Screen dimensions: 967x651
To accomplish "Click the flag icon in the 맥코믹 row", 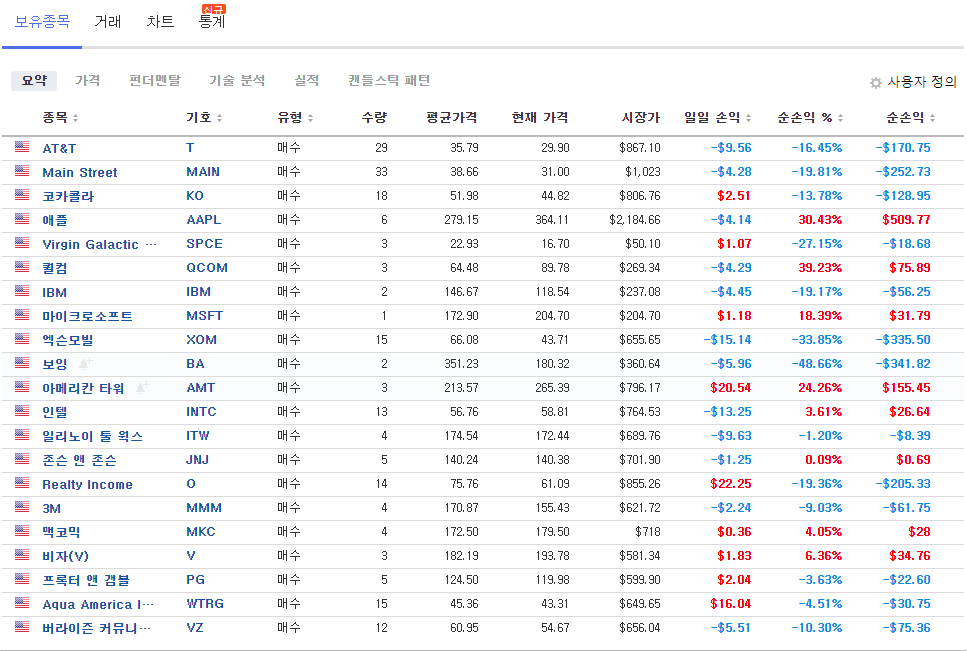I will [22, 531].
